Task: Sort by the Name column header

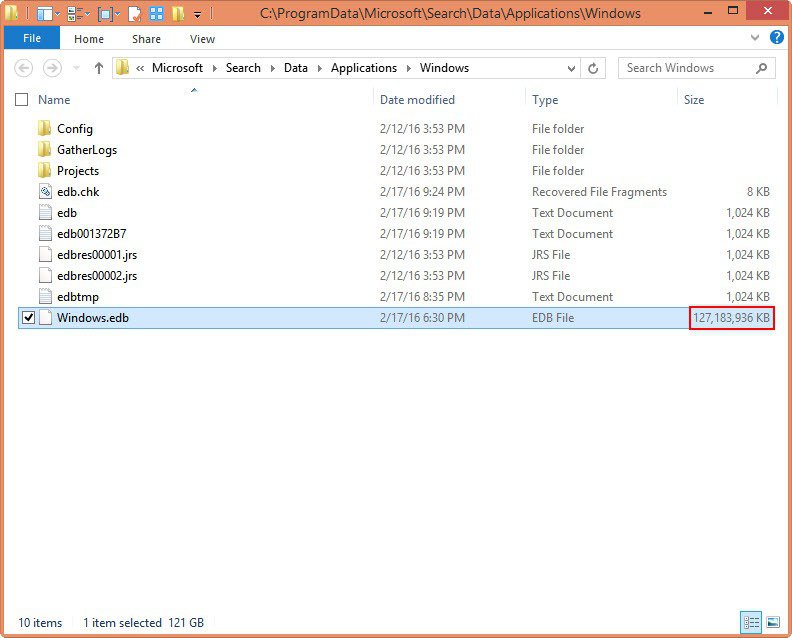Action: point(54,100)
